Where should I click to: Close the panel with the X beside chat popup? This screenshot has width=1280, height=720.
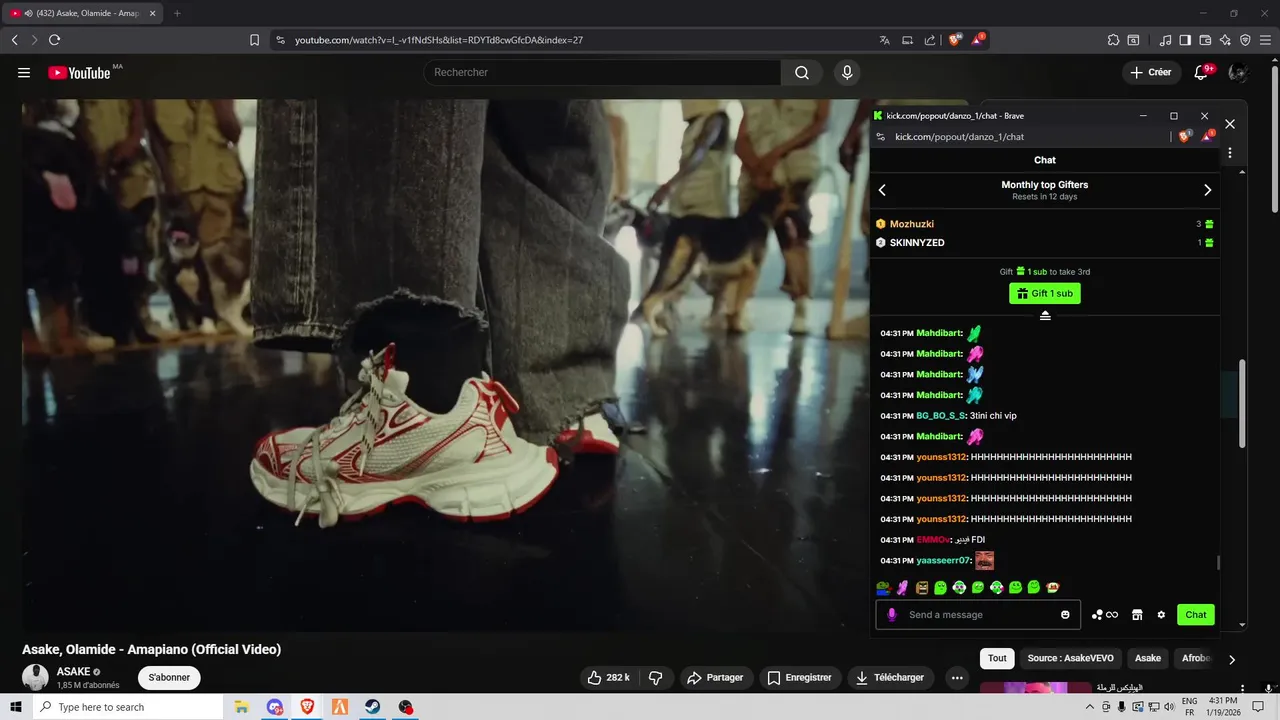(1230, 124)
